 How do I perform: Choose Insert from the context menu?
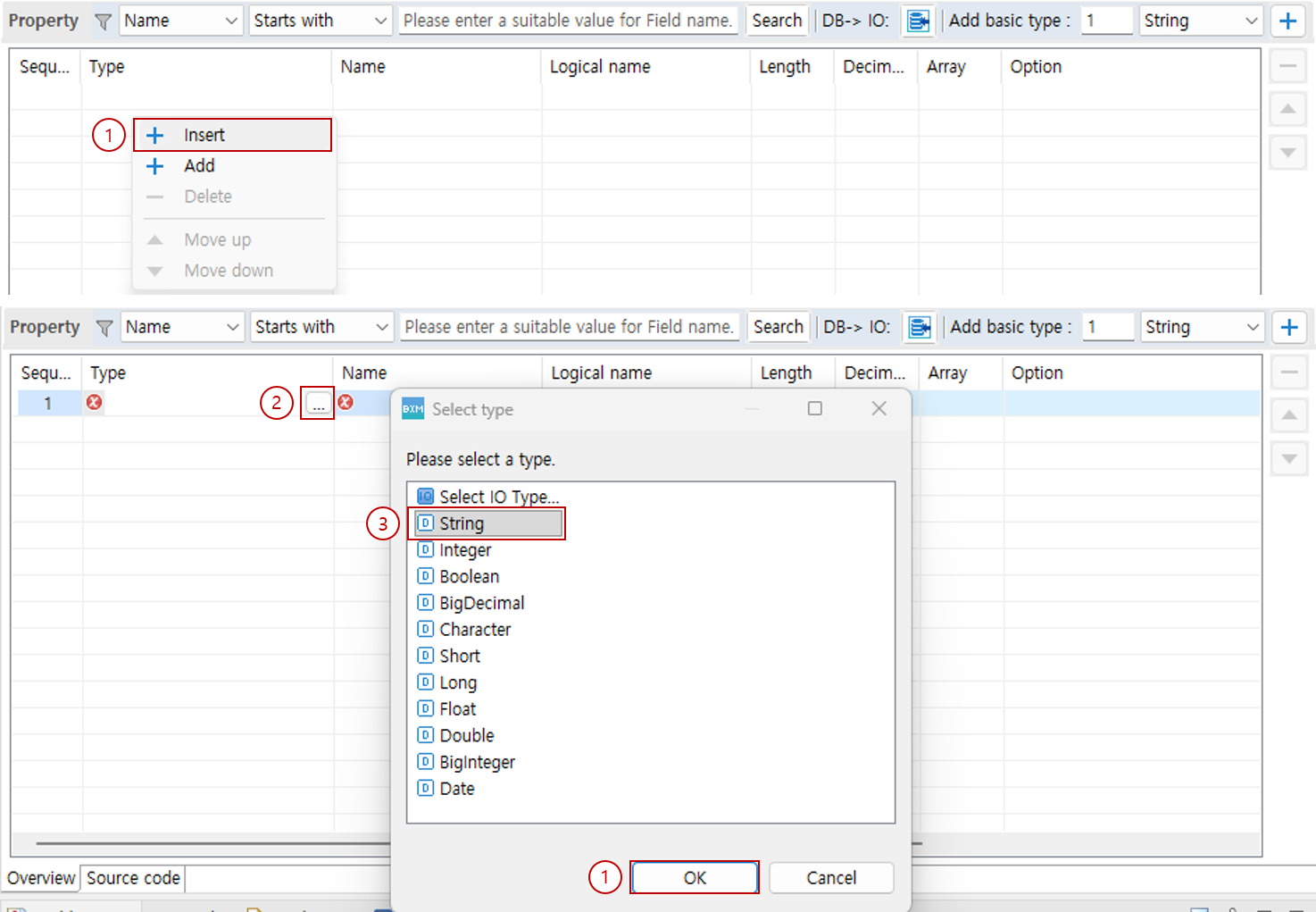pos(204,134)
